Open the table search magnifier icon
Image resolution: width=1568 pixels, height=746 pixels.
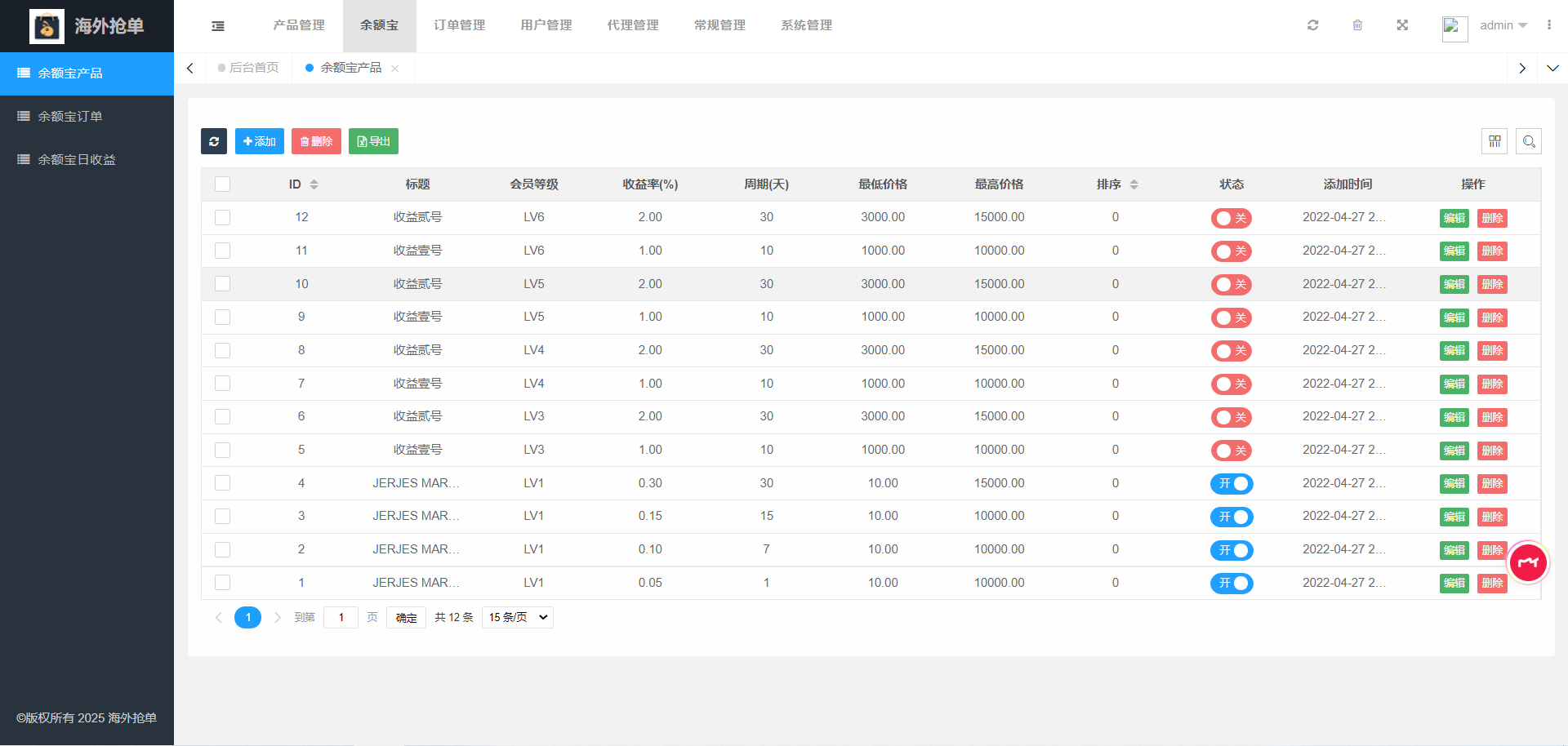tap(1529, 141)
